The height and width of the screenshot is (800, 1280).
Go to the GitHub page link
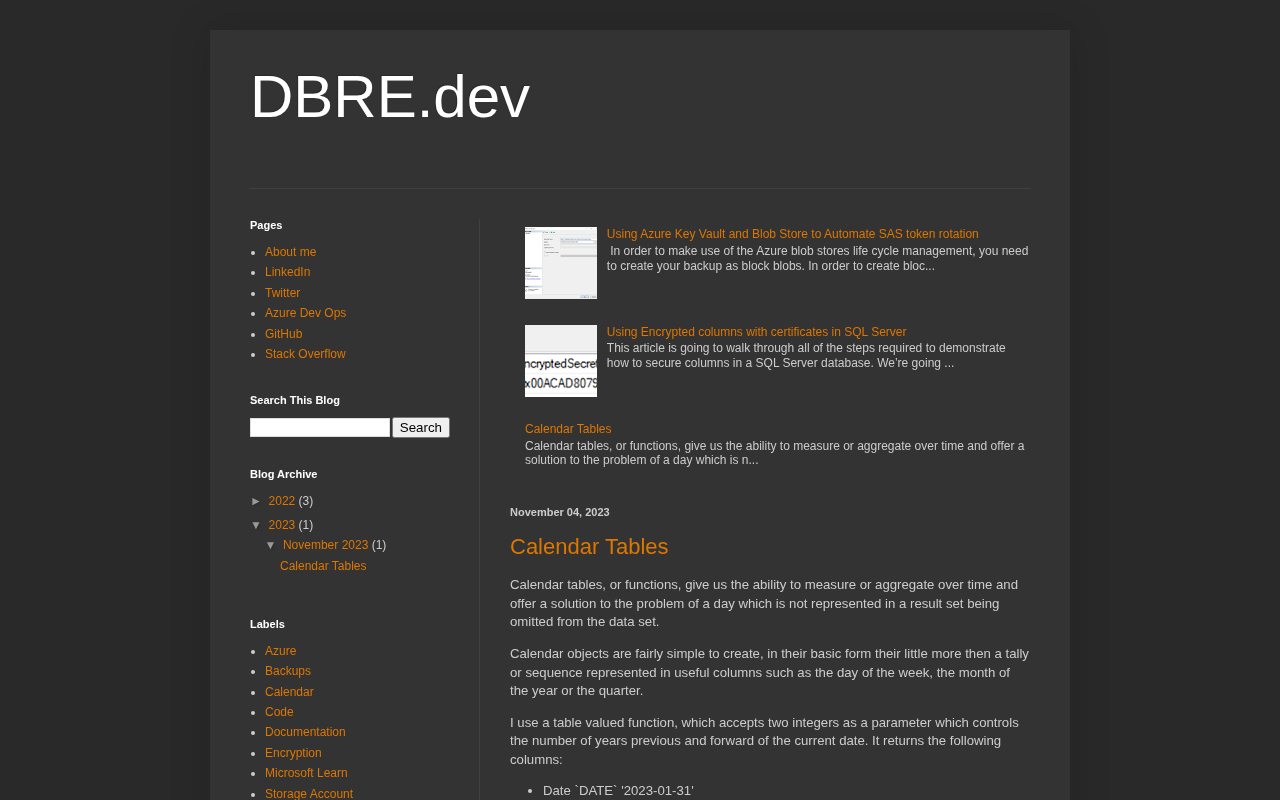click(x=283, y=334)
